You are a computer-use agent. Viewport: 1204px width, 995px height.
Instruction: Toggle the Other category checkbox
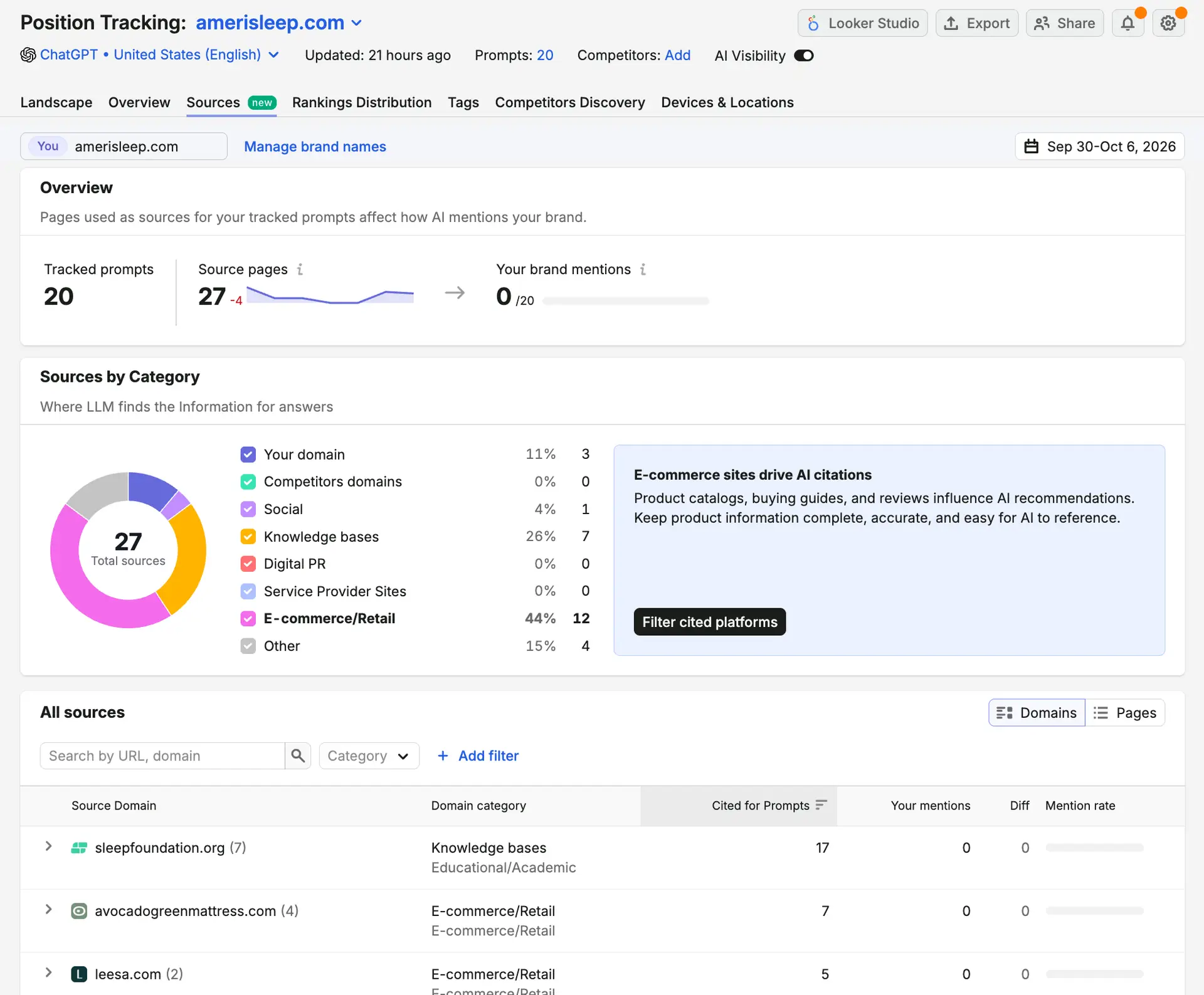(248, 646)
